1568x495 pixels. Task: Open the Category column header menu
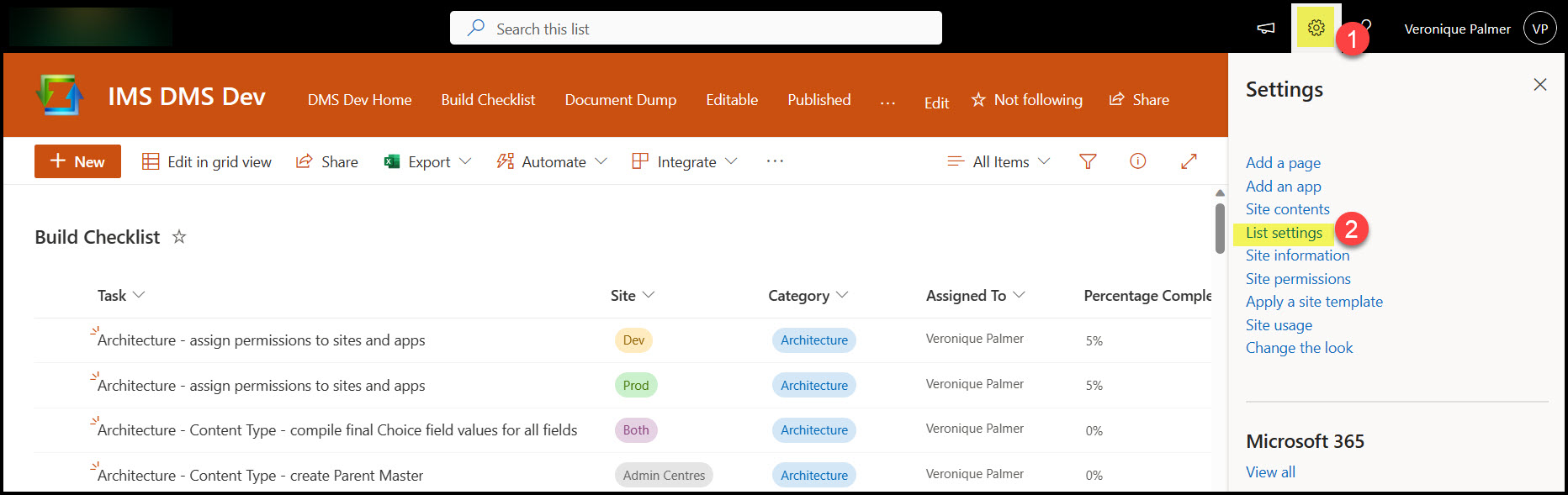pos(808,296)
